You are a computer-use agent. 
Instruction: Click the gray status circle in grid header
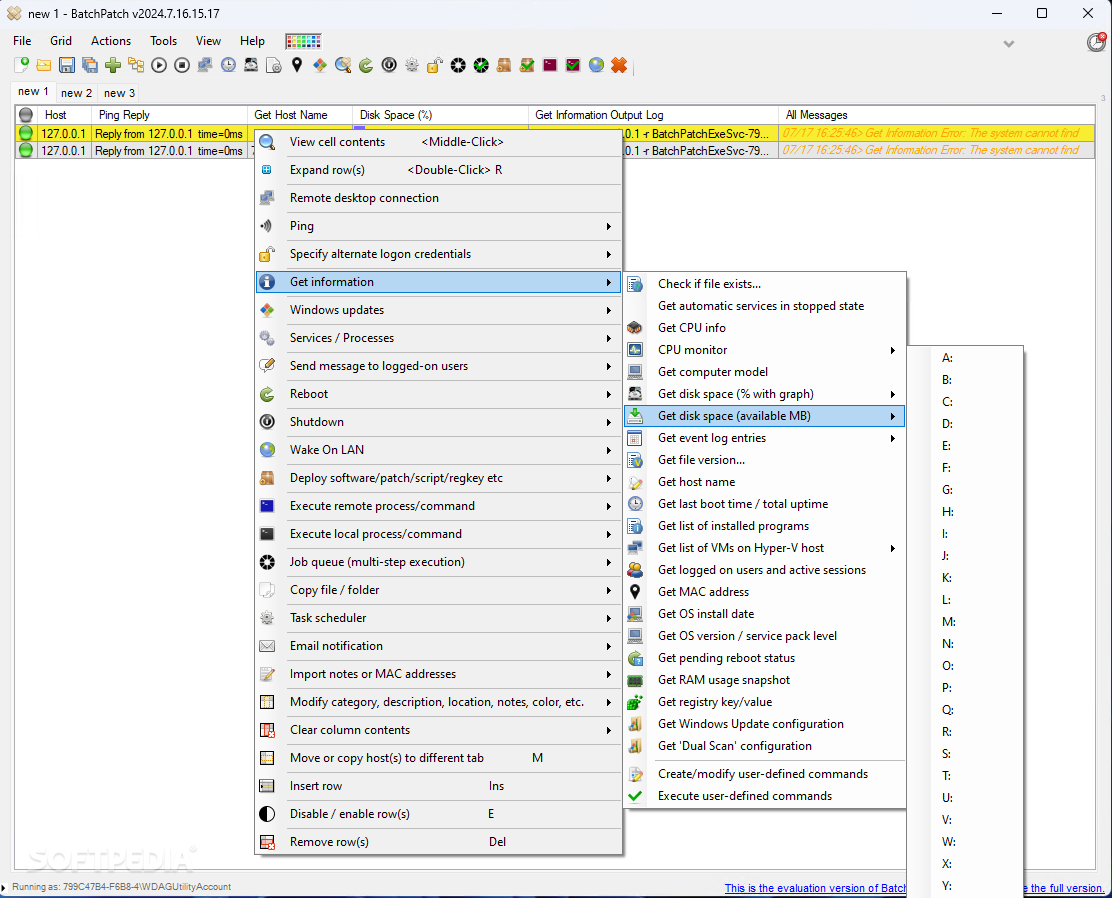pos(26,115)
